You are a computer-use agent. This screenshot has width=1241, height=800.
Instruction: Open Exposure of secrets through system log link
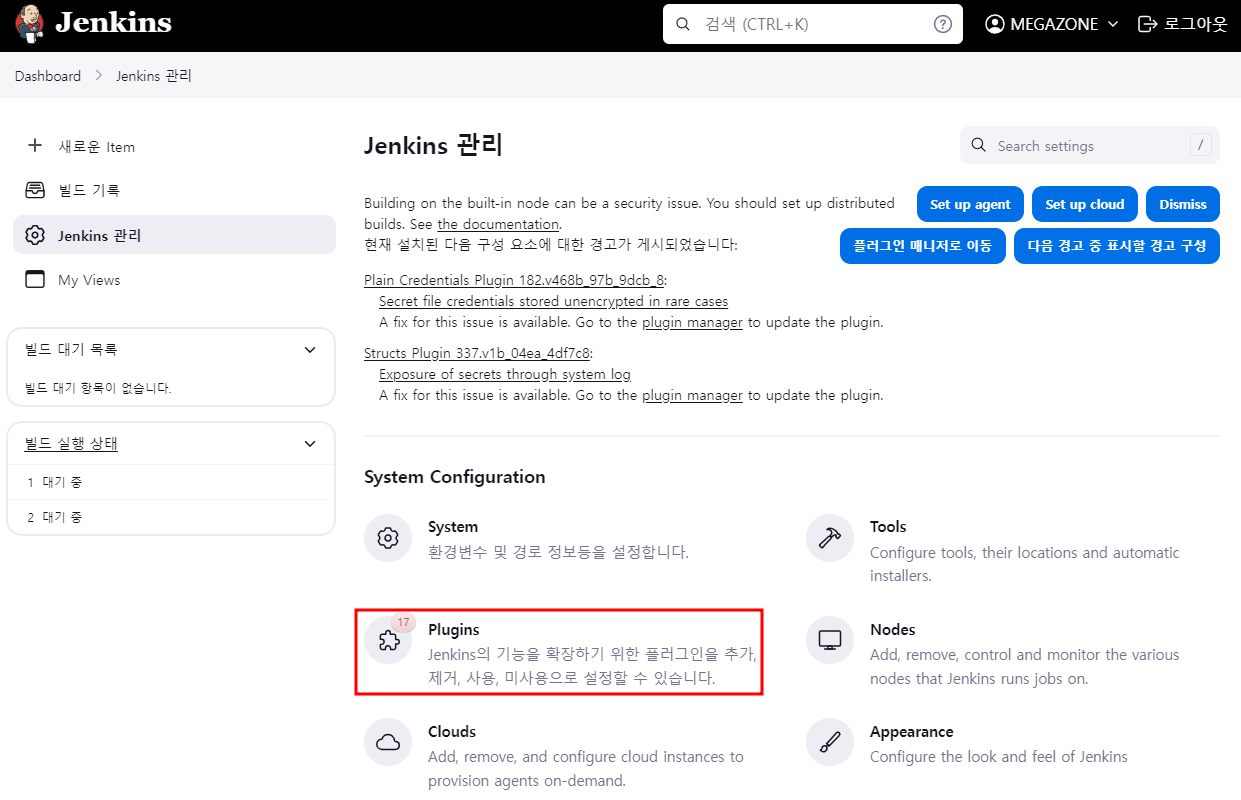[x=505, y=374]
